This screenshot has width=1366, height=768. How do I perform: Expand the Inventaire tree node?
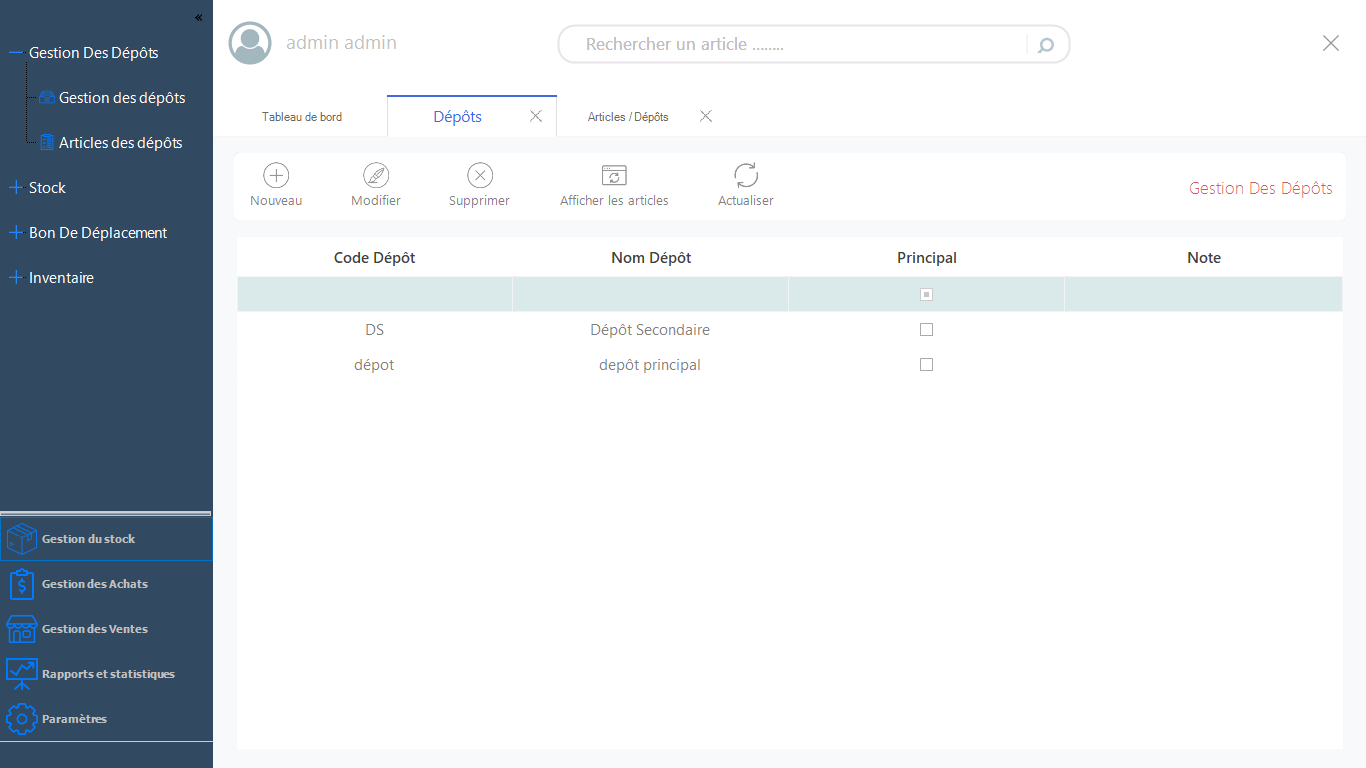coord(15,278)
